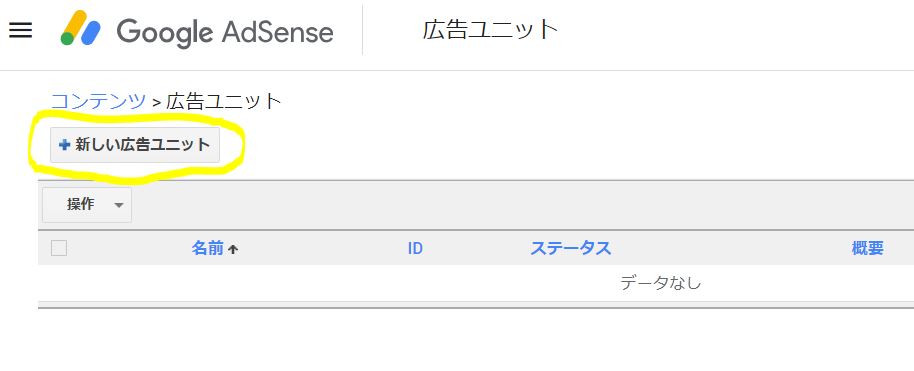
Task: Click the breadcrumb separator arrow after コンテンツ
Action: [156, 103]
